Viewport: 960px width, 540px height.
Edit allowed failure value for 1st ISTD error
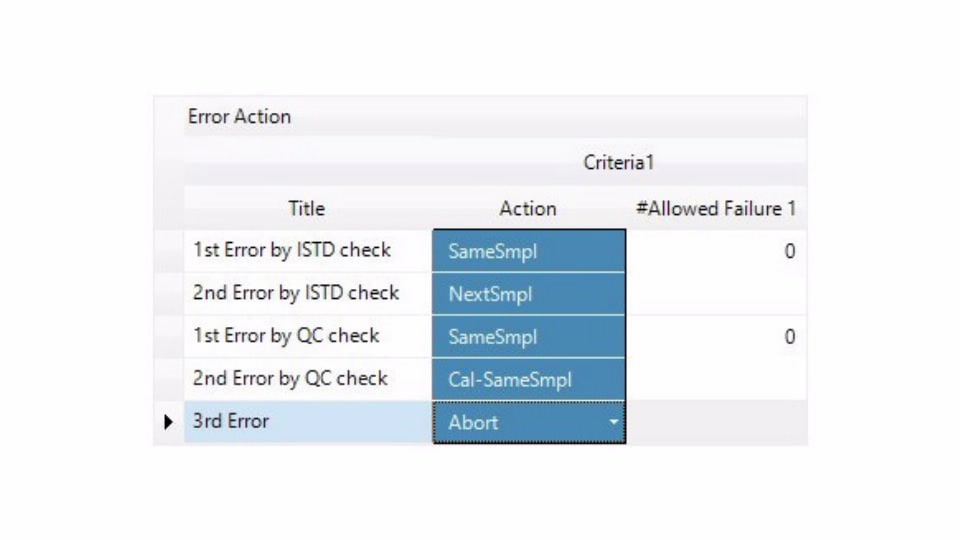(715, 251)
